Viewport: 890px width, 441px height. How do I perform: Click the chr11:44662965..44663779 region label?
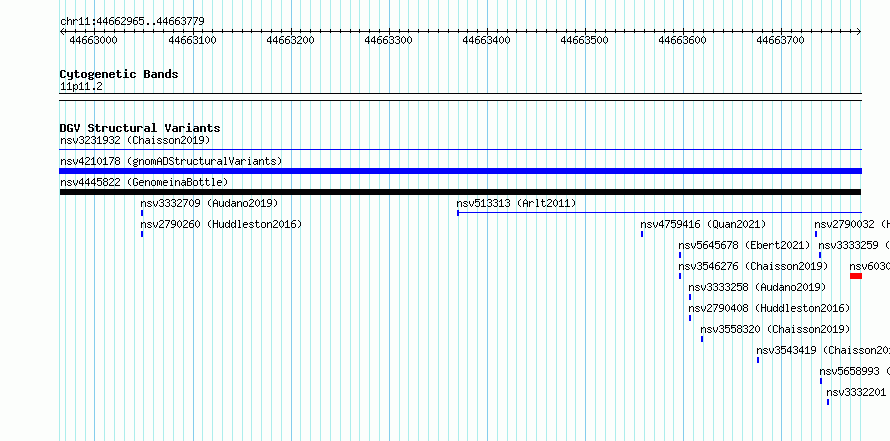tap(132, 22)
